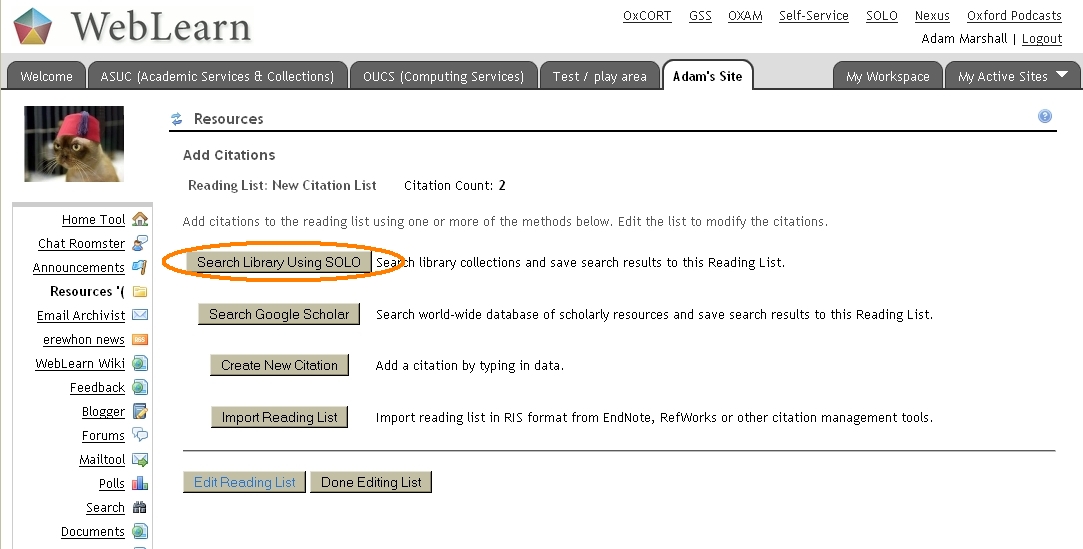Click the Search Google Scholar button

pos(279,314)
